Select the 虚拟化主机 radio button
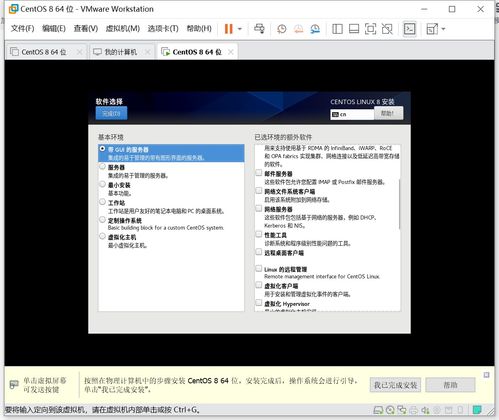499x420 pixels. pos(102,236)
